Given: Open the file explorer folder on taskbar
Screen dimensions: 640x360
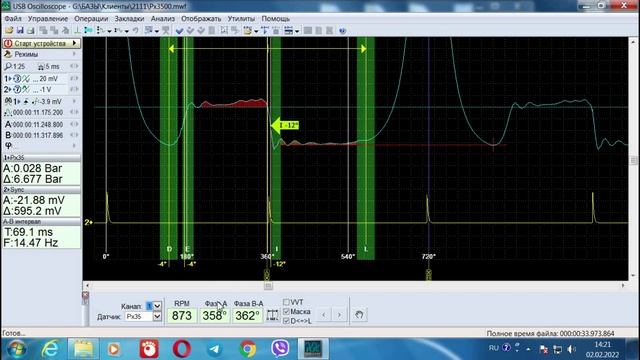Looking at the screenshot, I should [x=83, y=349].
